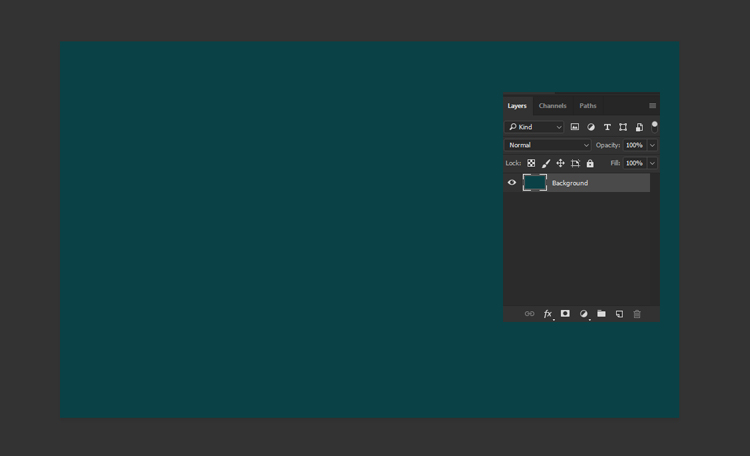Open the Normal blend mode dropdown
The height and width of the screenshot is (456, 750).
pyautogui.click(x=548, y=145)
